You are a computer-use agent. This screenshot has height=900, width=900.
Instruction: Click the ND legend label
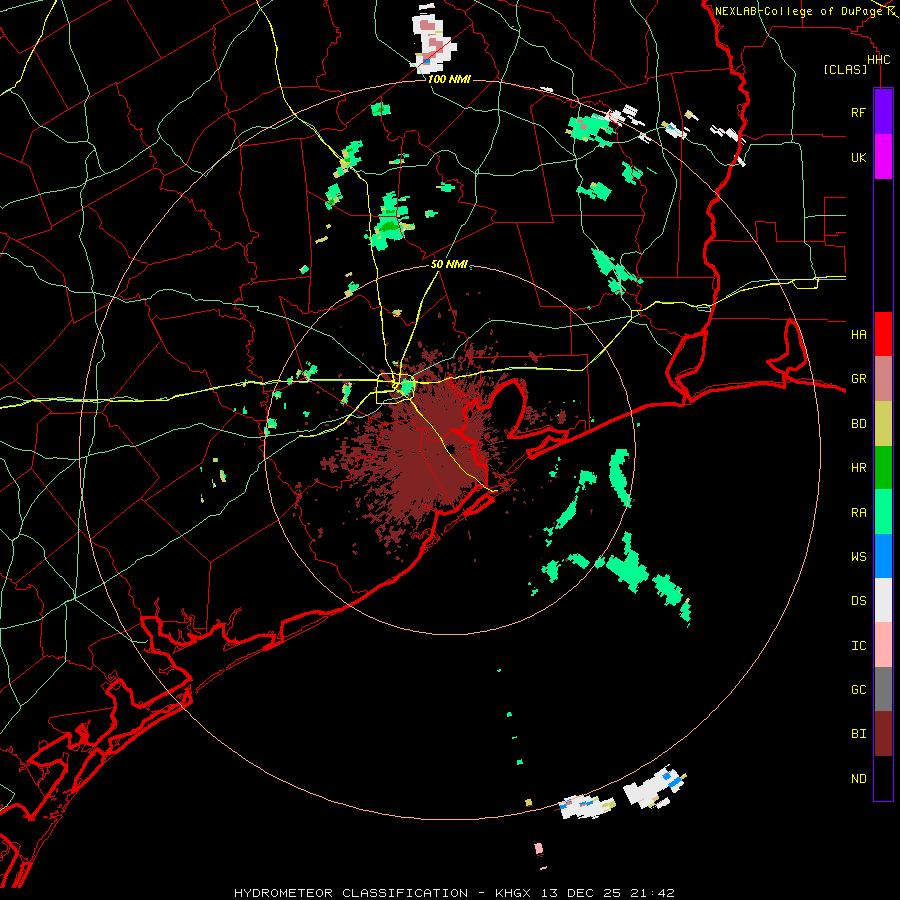(858, 779)
